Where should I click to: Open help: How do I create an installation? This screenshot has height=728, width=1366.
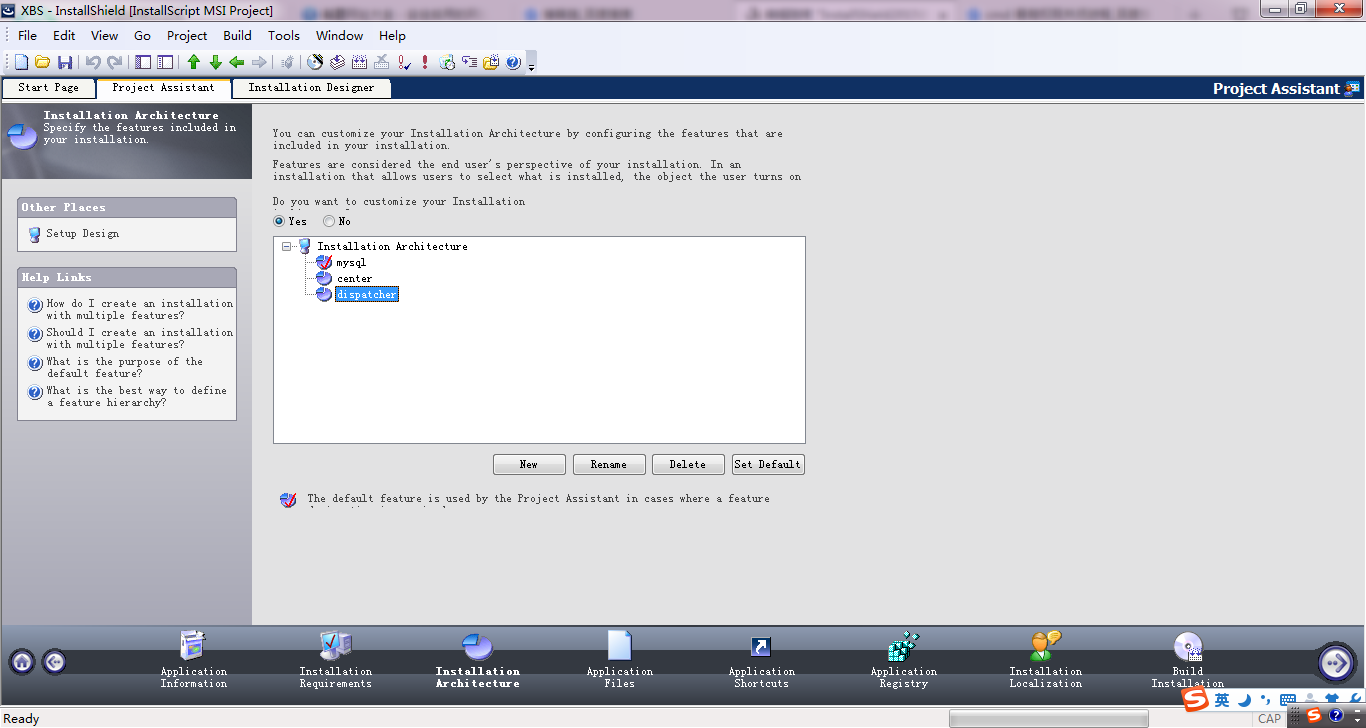pos(139,310)
